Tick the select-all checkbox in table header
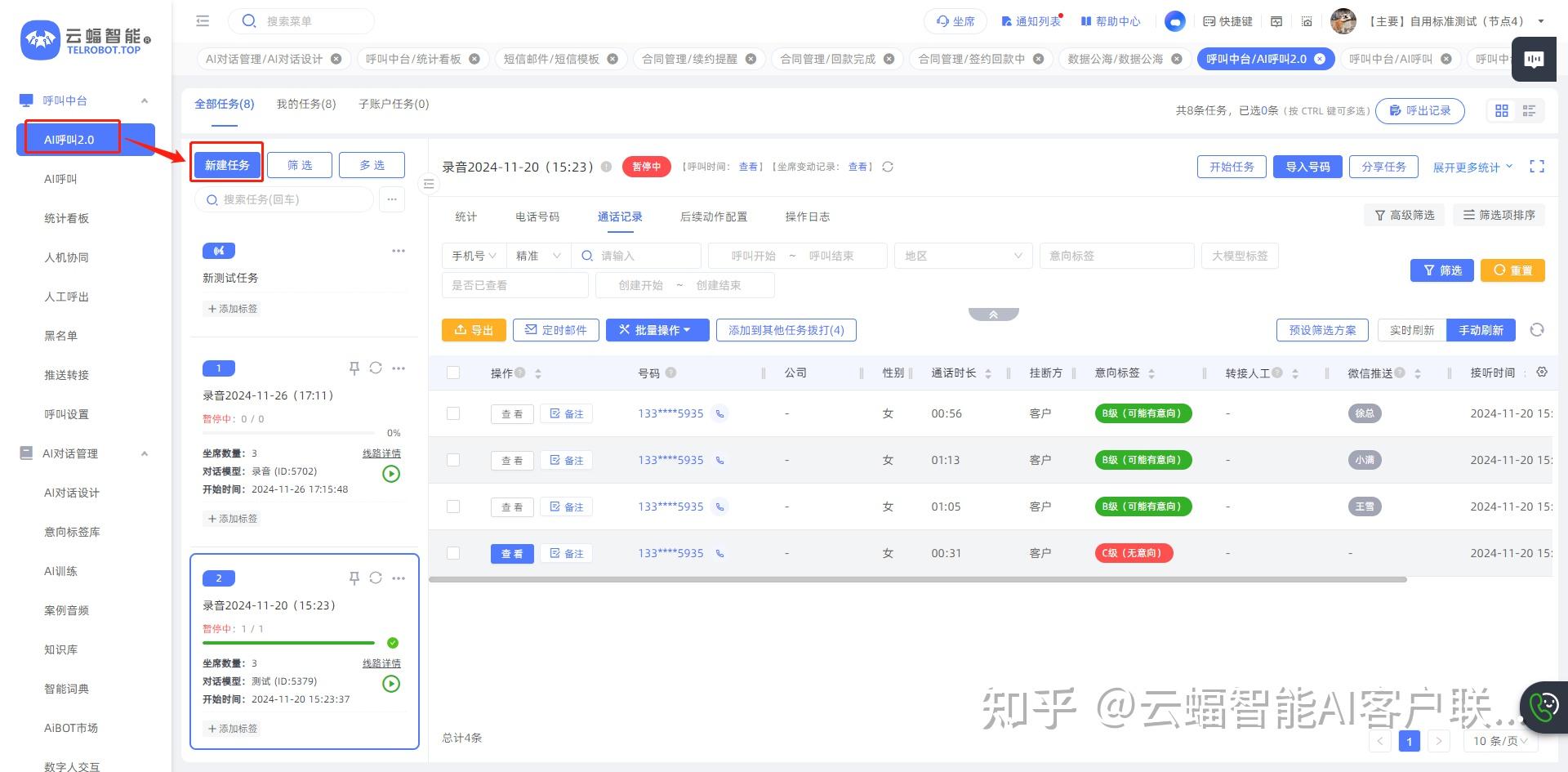Viewport: 1568px width, 772px height. pos(453,373)
